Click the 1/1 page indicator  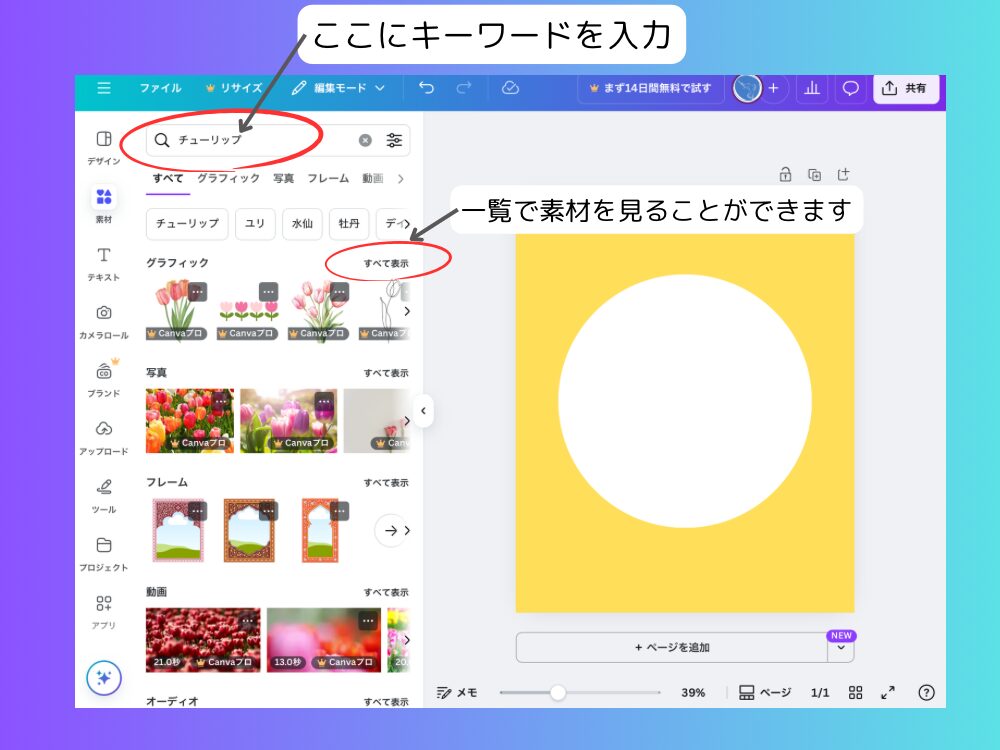(820, 693)
